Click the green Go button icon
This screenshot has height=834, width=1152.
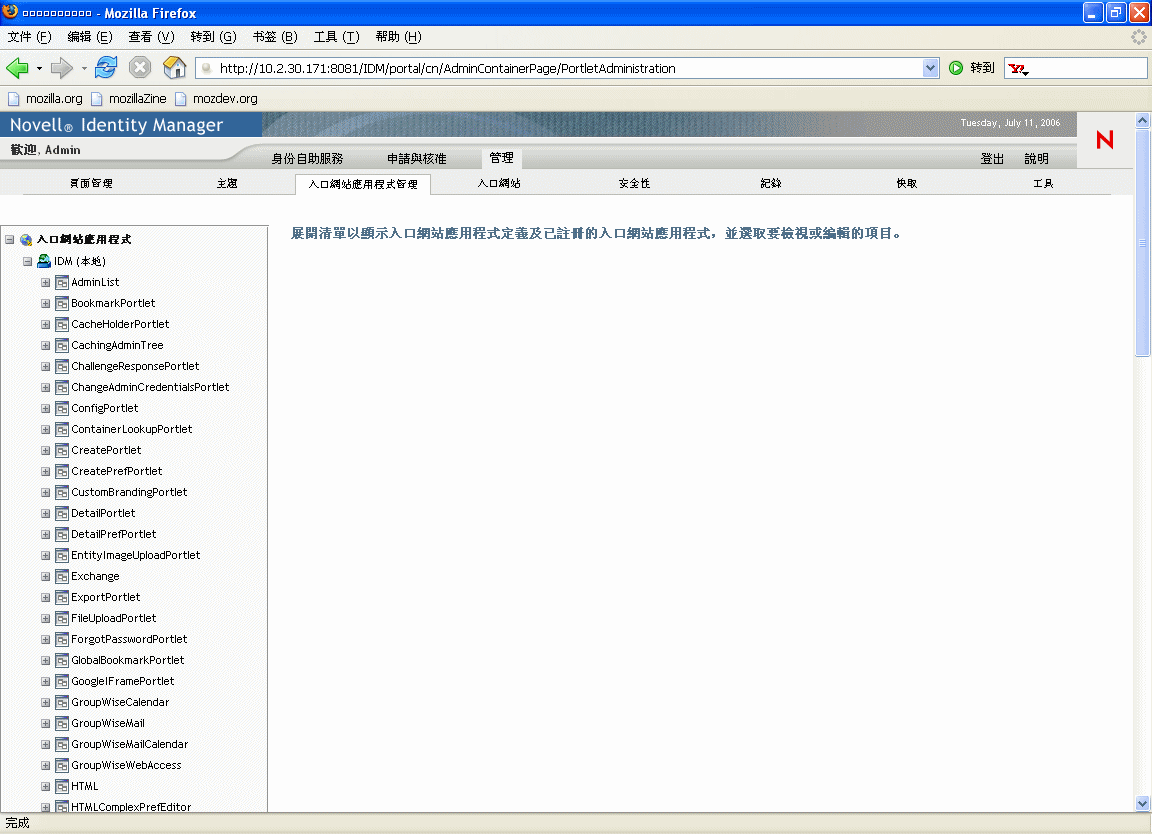pyautogui.click(x=956, y=68)
